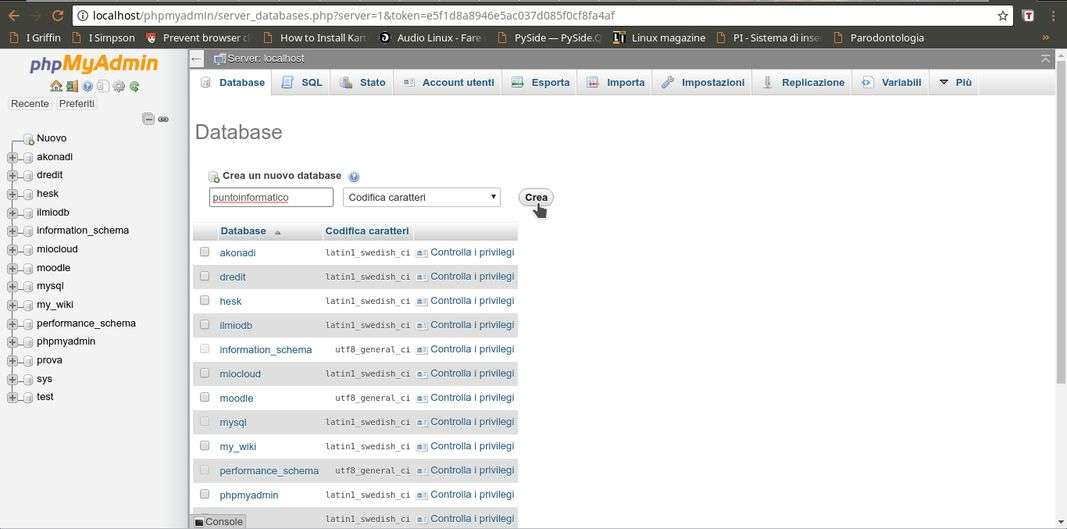
Task: Click the privileges icon in the akonadi row
Action: (x=422, y=253)
